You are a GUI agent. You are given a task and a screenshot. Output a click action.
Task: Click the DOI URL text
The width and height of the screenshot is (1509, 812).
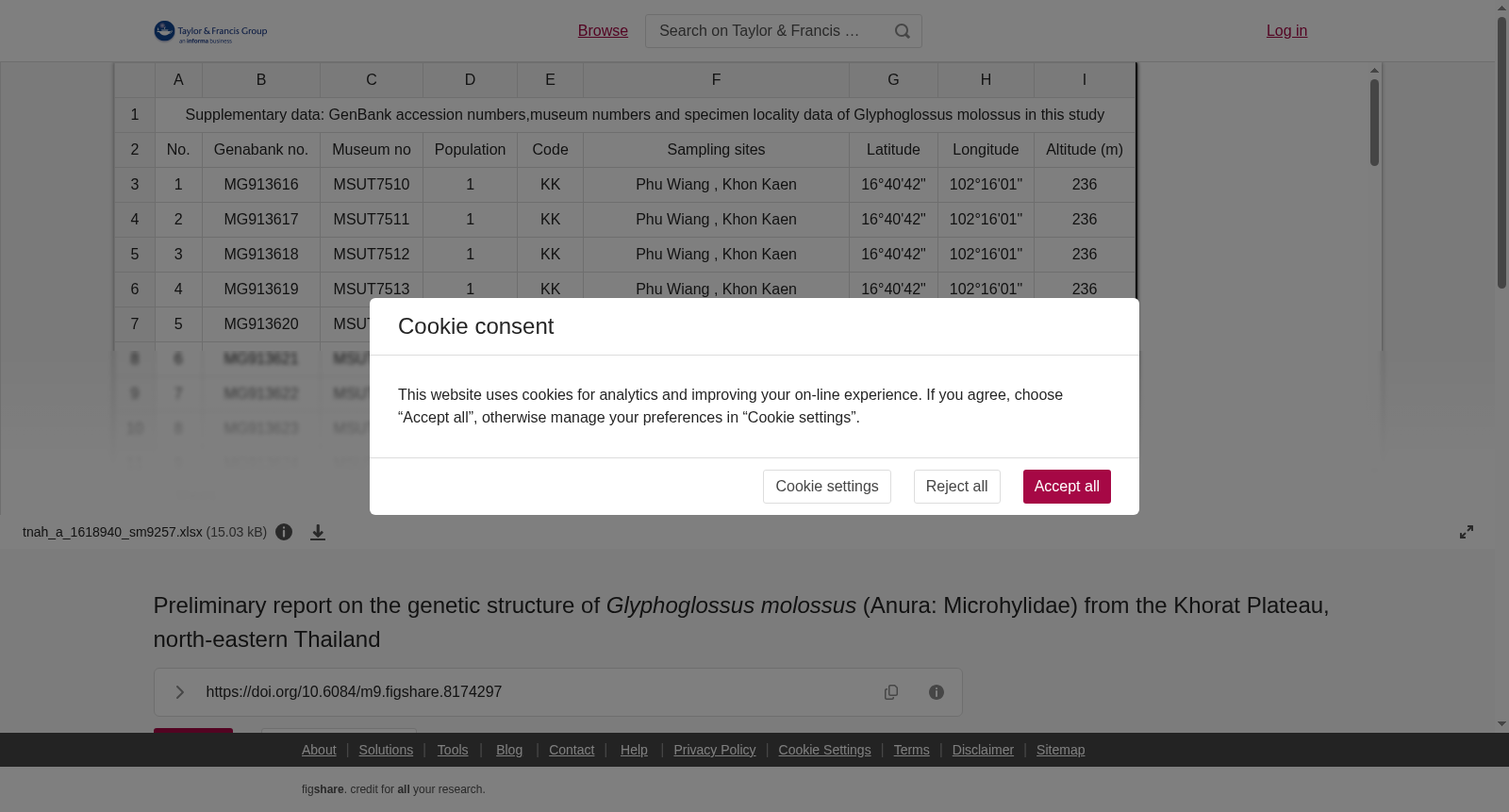coord(354,692)
